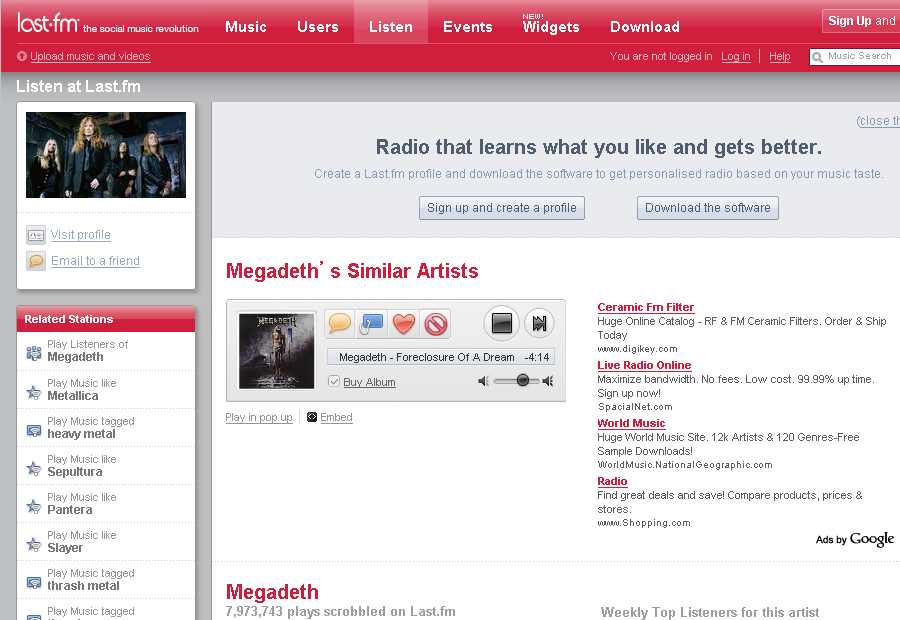
Task: Click Download the software button
Action: coord(708,208)
